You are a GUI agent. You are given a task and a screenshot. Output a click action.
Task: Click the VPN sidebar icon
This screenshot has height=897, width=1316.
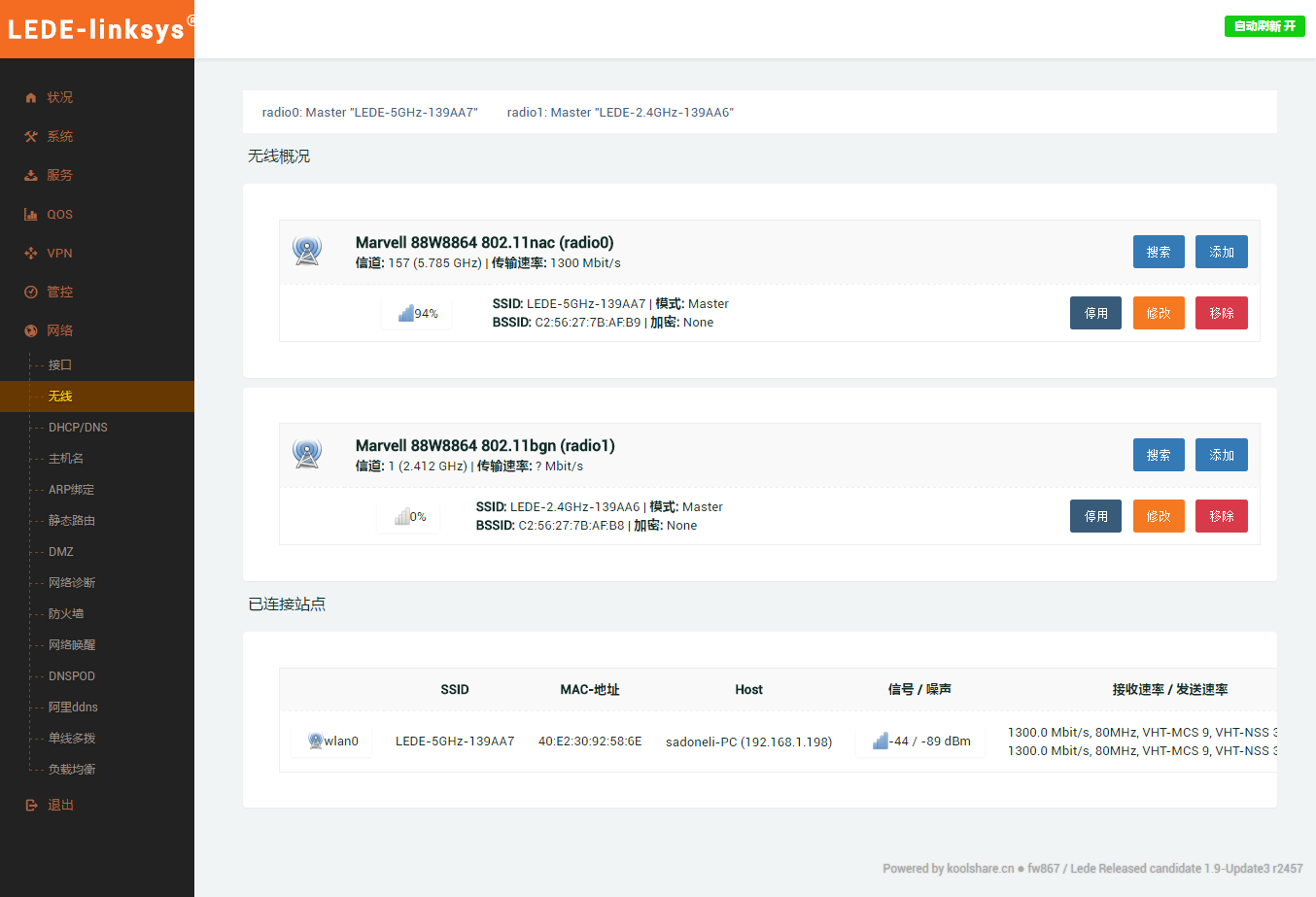click(31, 254)
